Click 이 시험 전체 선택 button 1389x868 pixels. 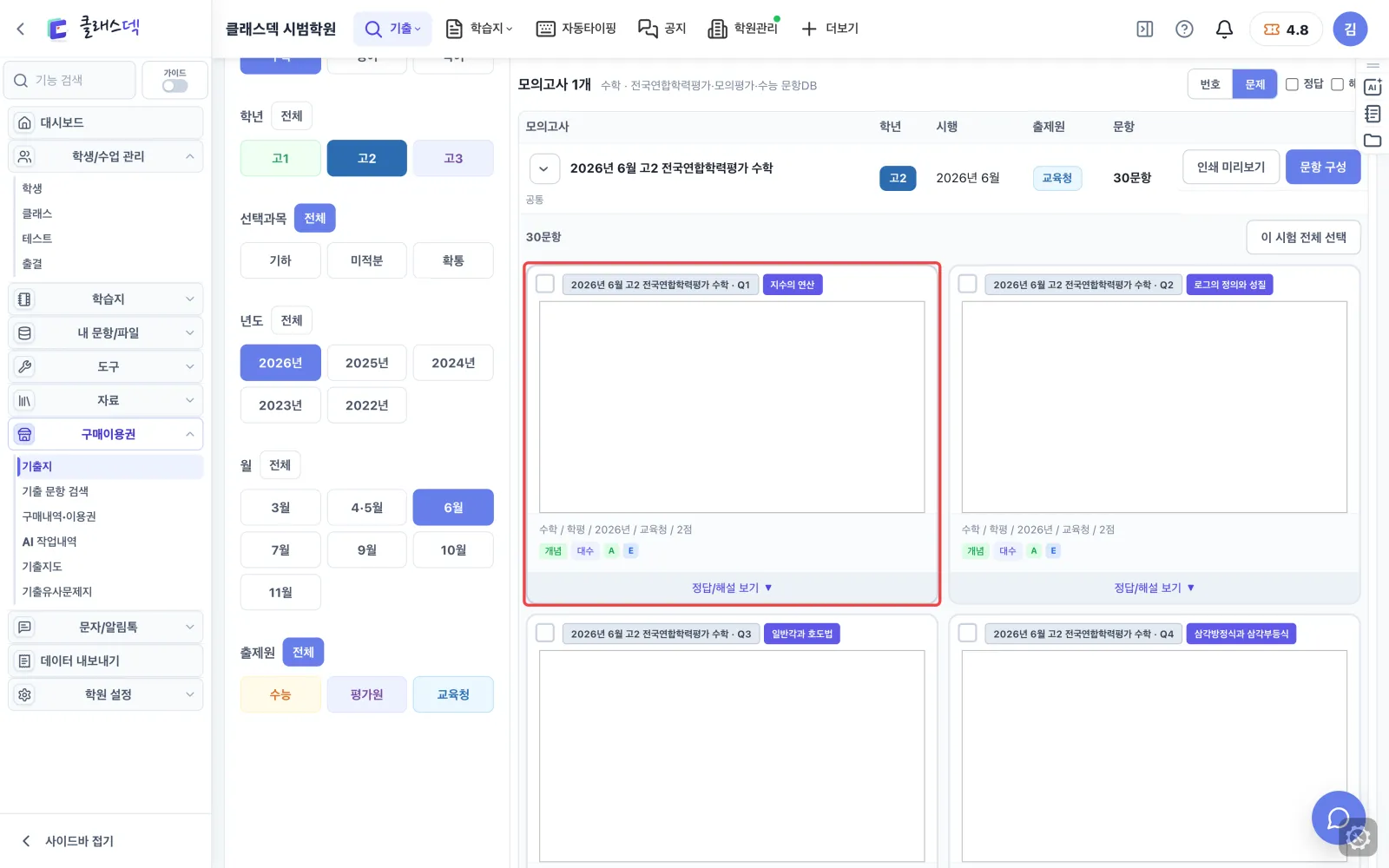(x=1303, y=237)
